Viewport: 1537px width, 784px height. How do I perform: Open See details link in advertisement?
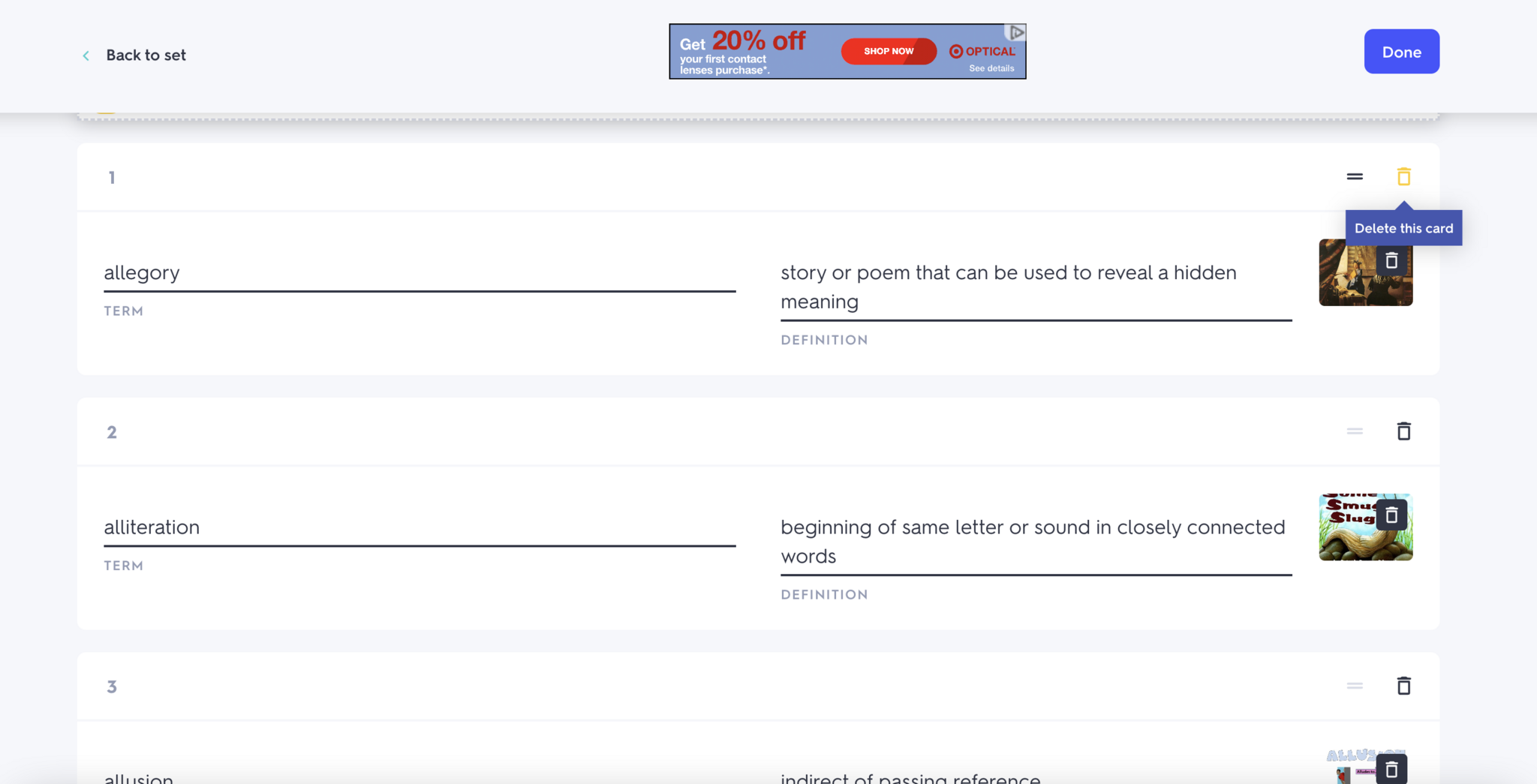click(991, 68)
